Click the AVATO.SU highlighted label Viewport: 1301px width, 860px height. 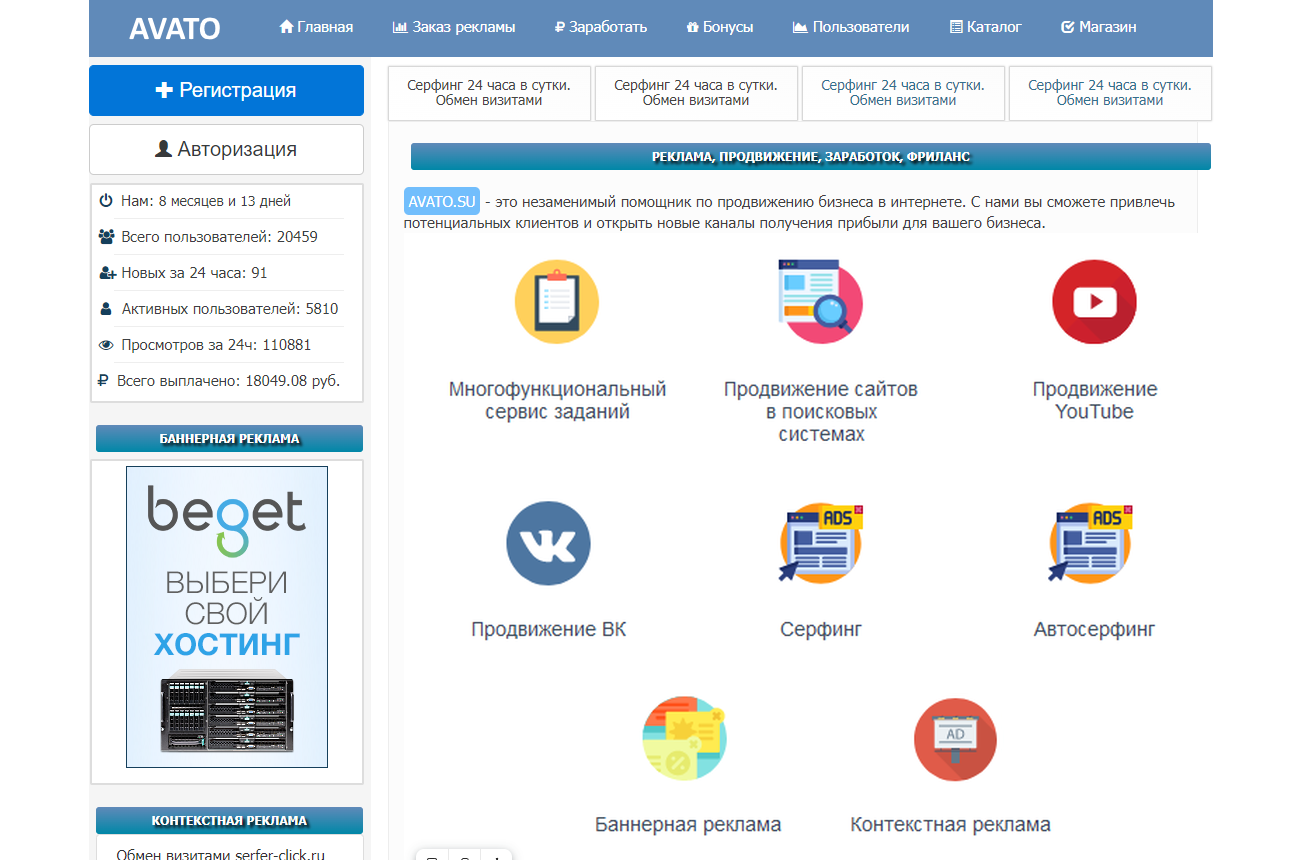tap(442, 201)
